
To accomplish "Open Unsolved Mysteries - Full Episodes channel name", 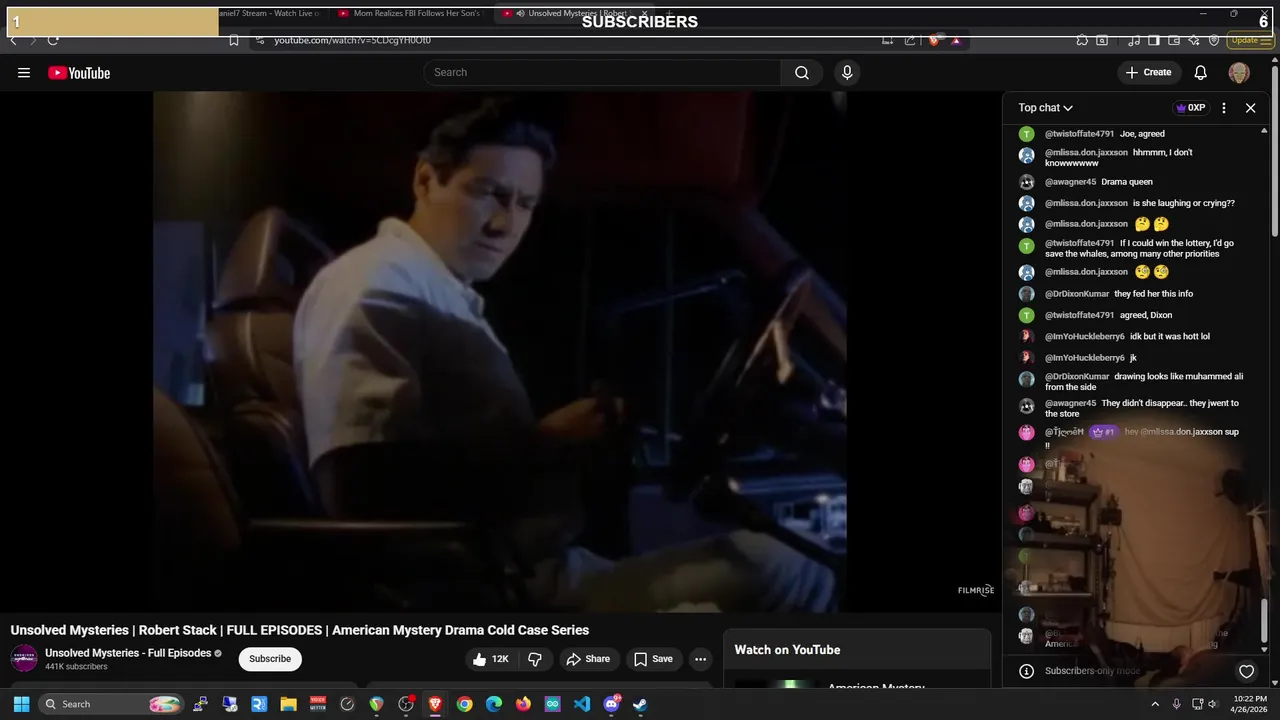I will 128,653.
